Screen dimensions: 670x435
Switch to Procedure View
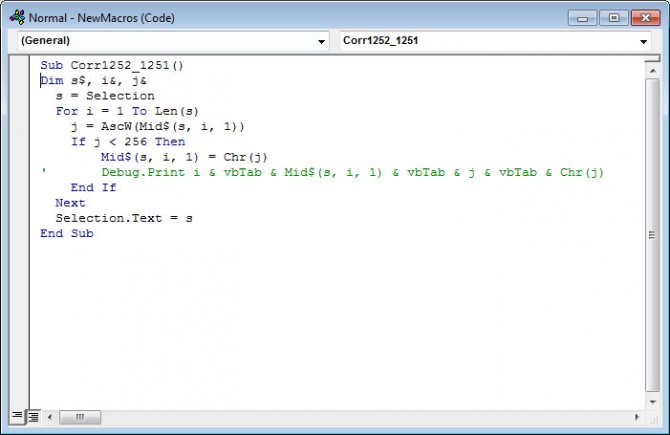(17, 415)
